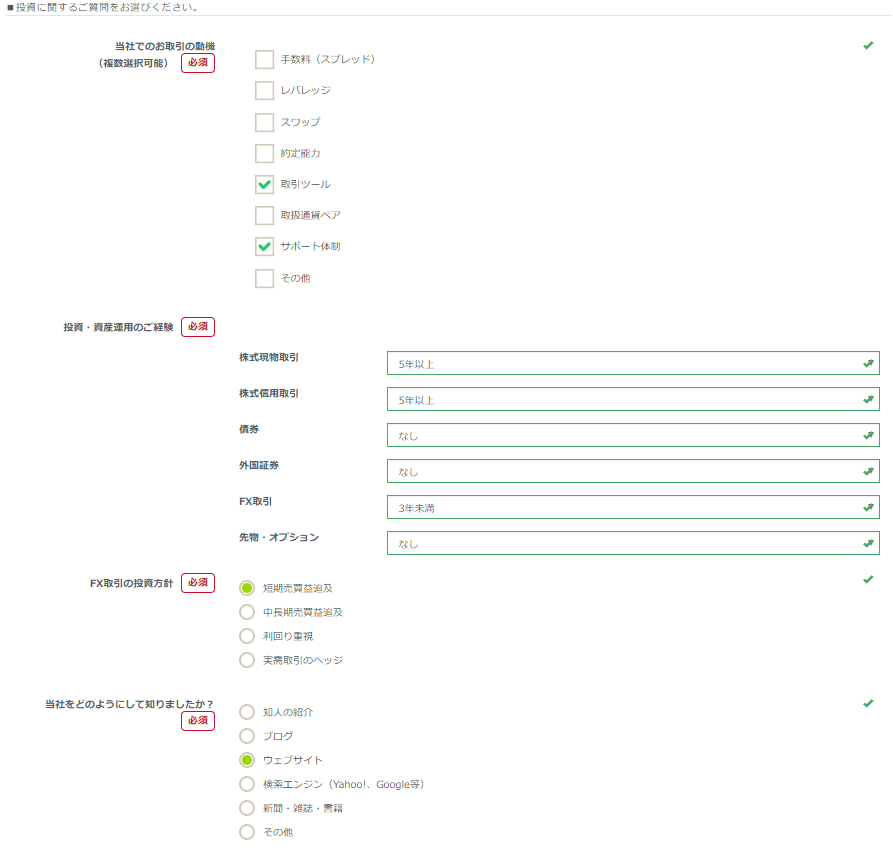Tick the スワップ checkbox
This screenshot has width=893, height=855.
click(x=264, y=122)
